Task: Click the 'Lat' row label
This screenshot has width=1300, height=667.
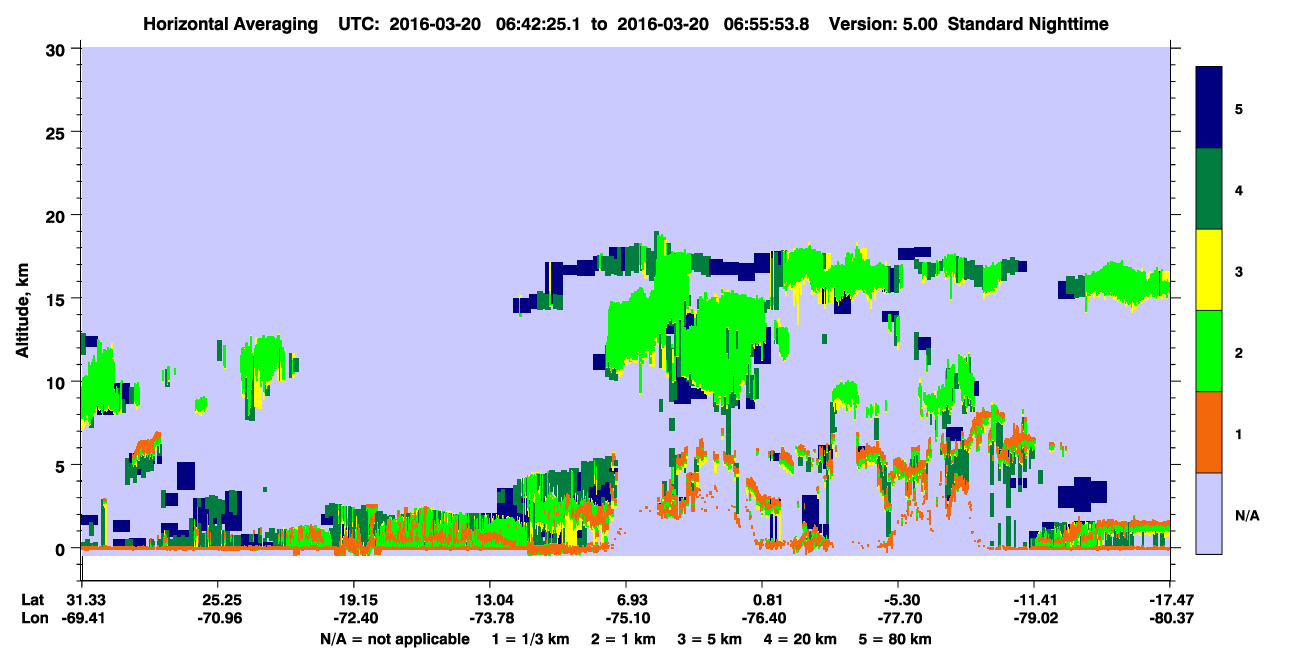Action: point(33,600)
